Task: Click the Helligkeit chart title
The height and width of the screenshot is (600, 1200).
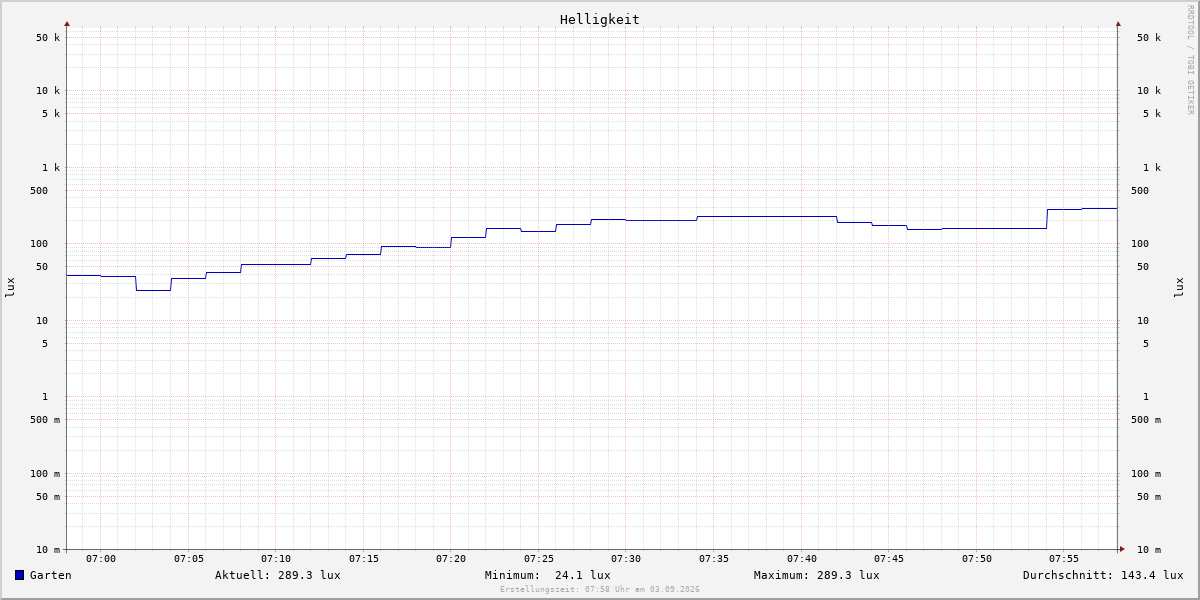Action: pyautogui.click(x=600, y=19)
